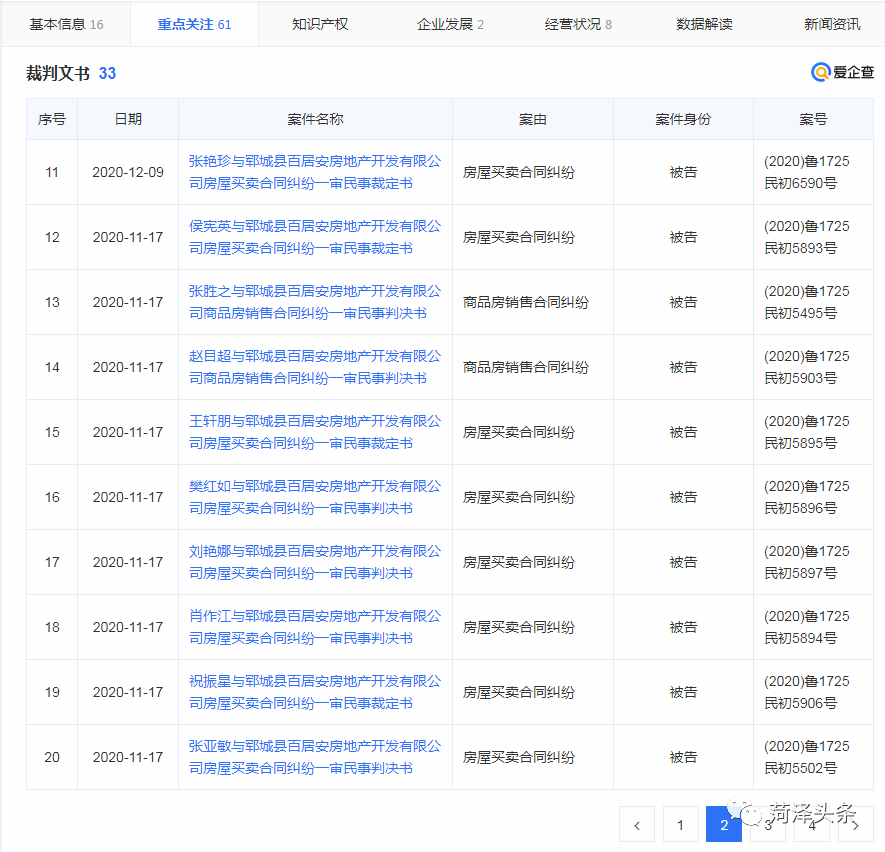Open the 基本信息 tab
Image resolution: width=885 pixels, height=852 pixels.
[66, 24]
